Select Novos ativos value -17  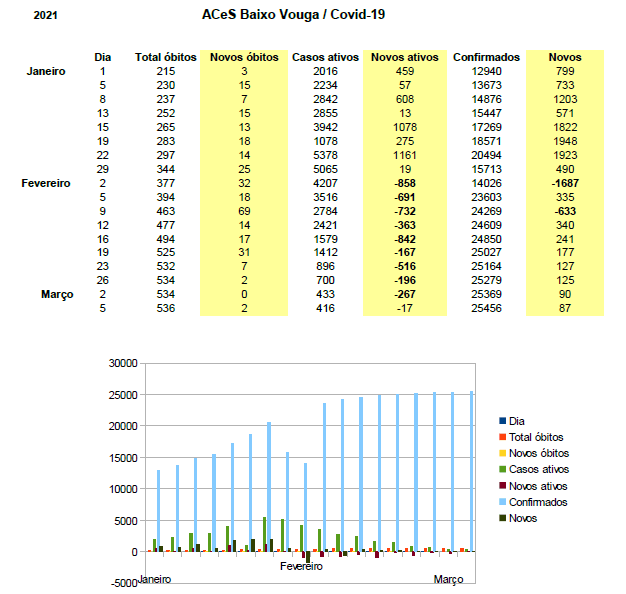(405, 308)
